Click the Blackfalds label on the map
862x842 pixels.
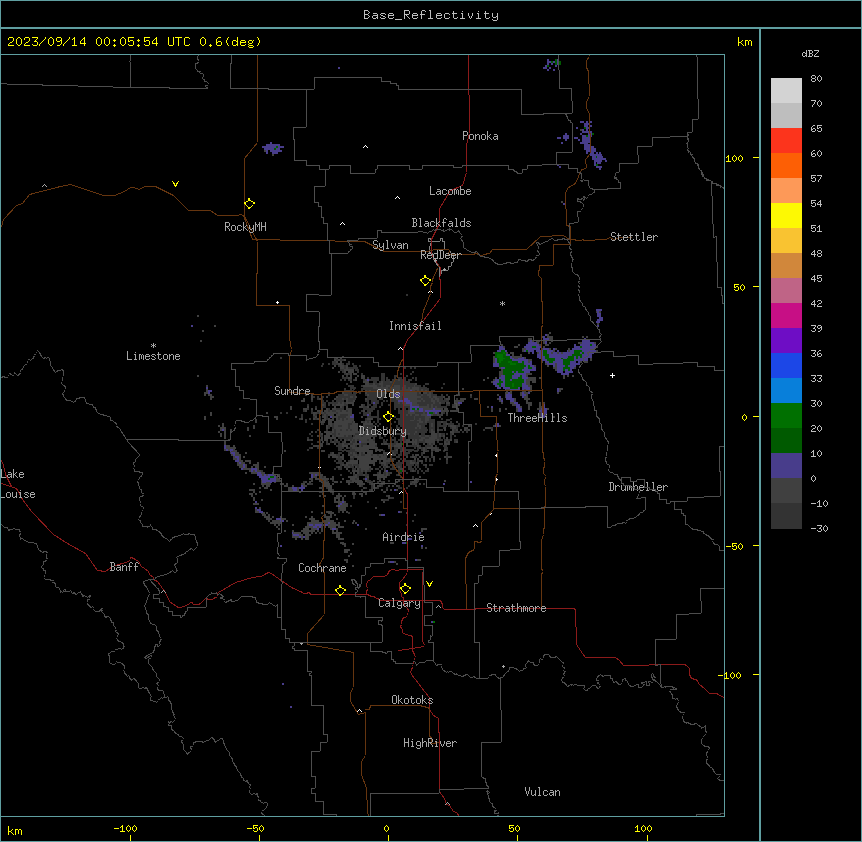pos(441,223)
